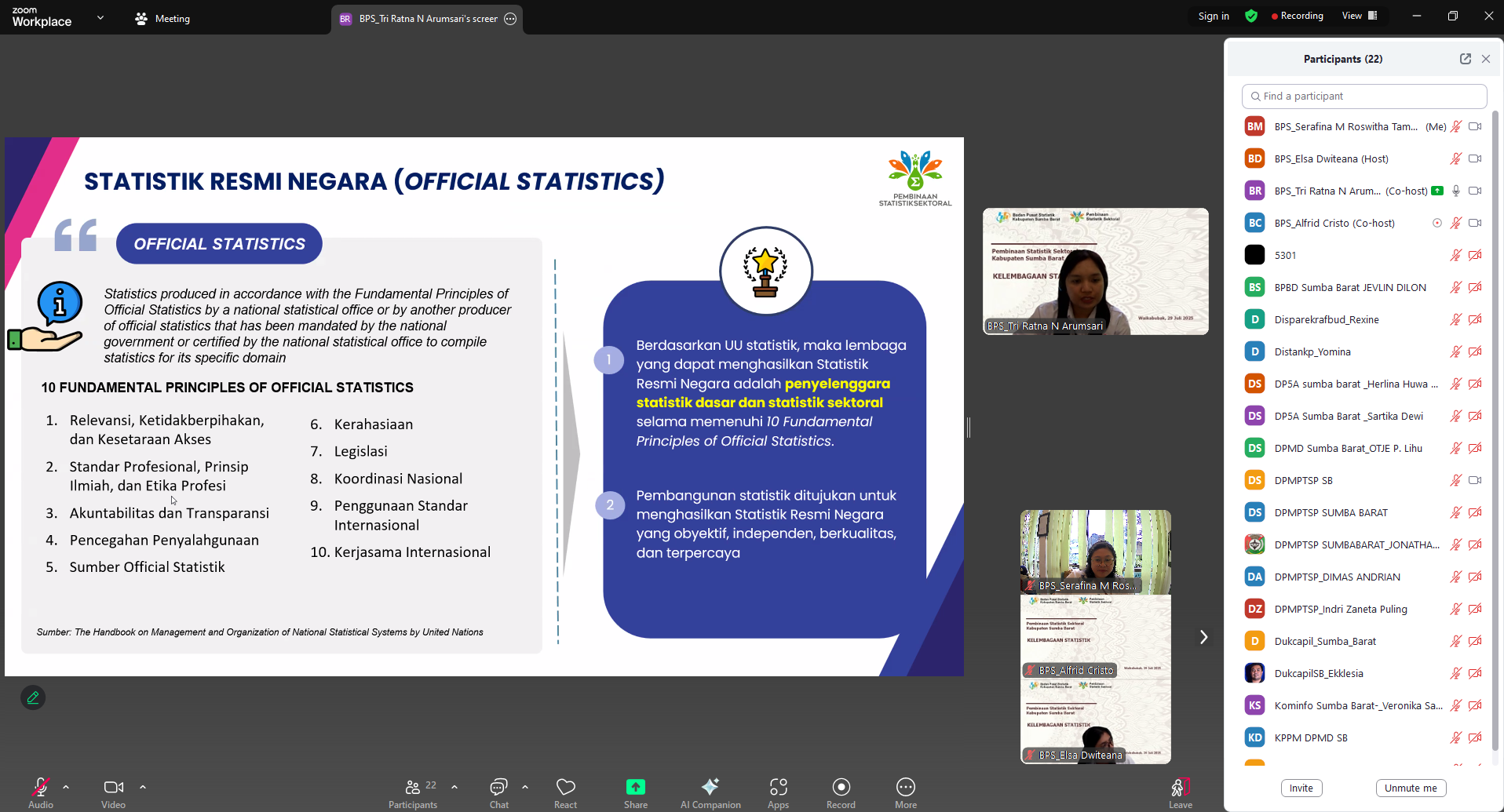Click the Invite button
1504x812 pixels.
1301,788
